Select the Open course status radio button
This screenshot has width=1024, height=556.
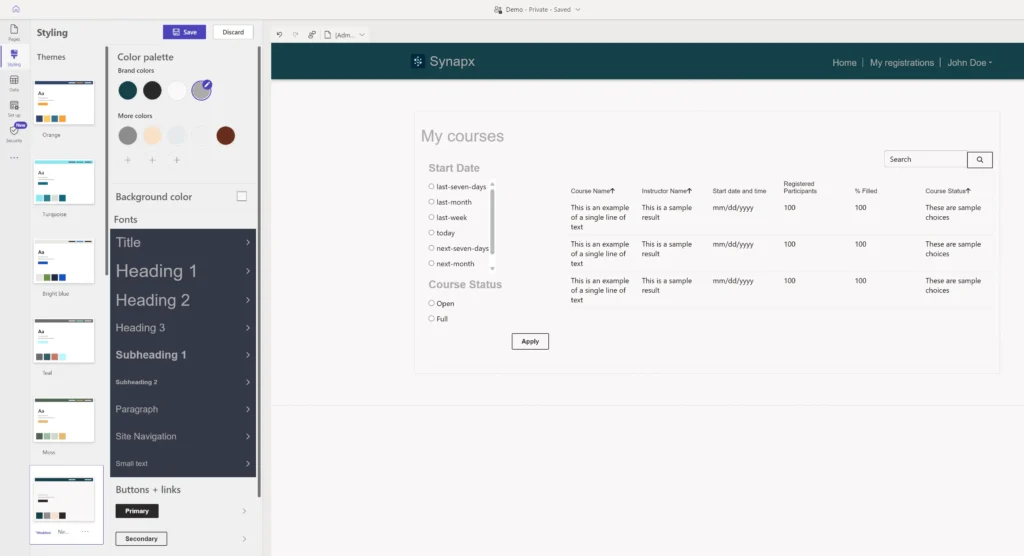(431, 303)
